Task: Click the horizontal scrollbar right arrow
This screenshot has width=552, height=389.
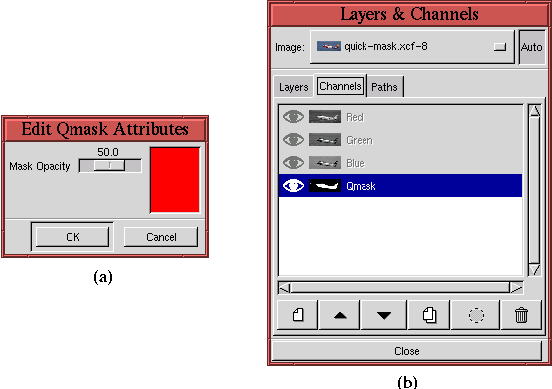Action: coord(516,288)
